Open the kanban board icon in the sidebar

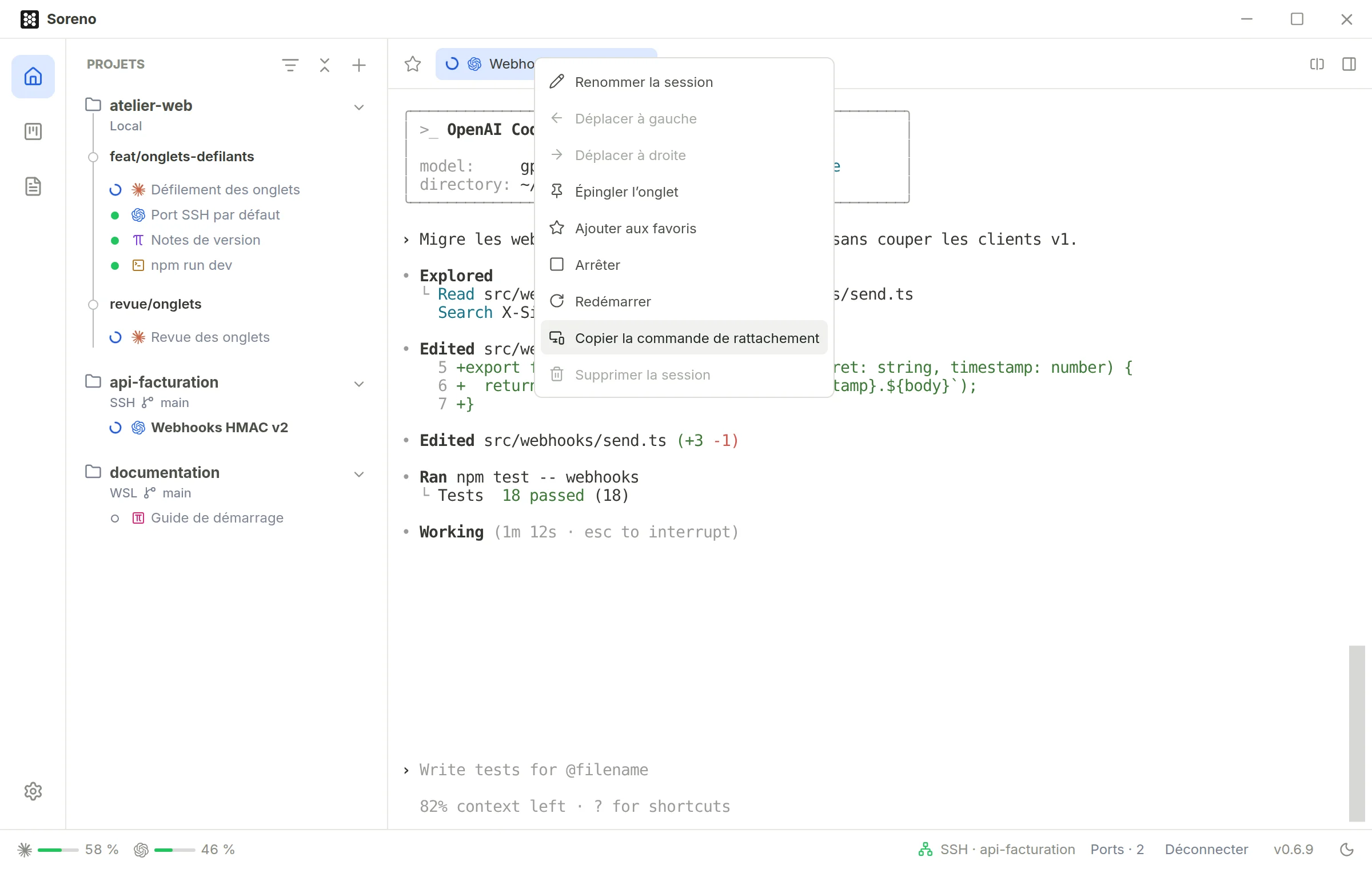click(x=33, y=131)
